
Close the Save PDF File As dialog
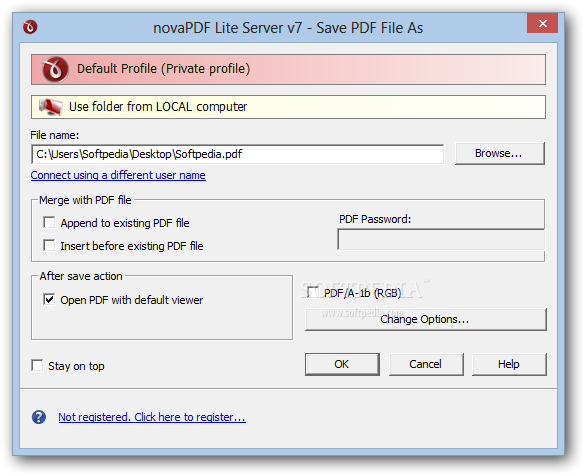pos(542,23)
